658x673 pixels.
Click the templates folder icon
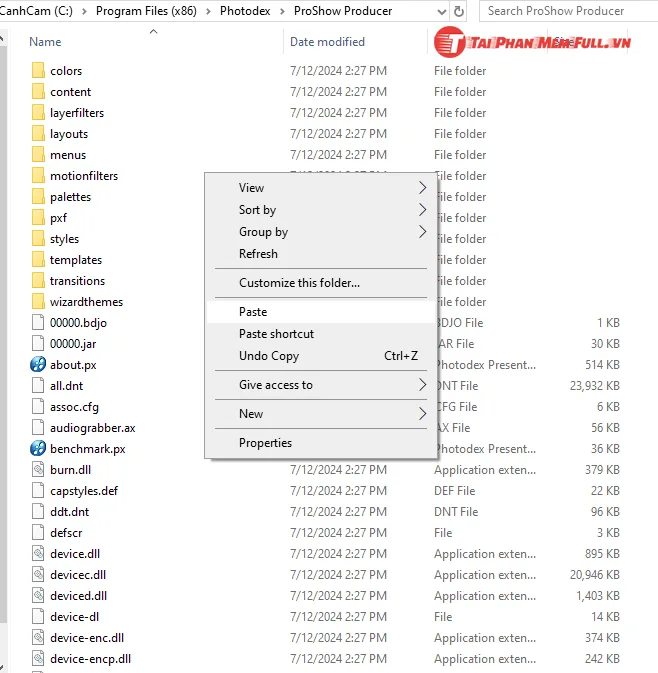(38, 260)
